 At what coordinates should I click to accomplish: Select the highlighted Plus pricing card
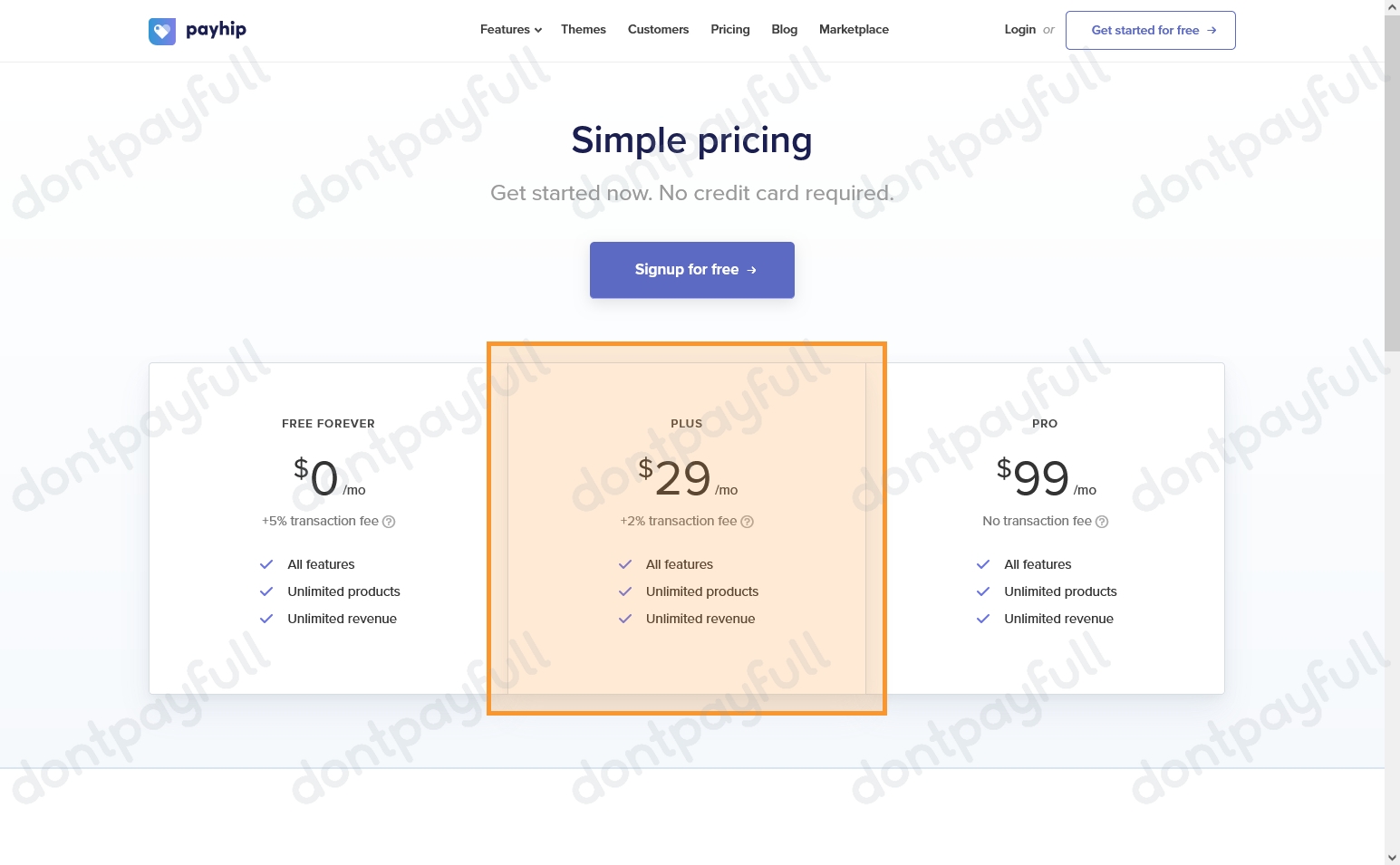(x=686, y=527)
